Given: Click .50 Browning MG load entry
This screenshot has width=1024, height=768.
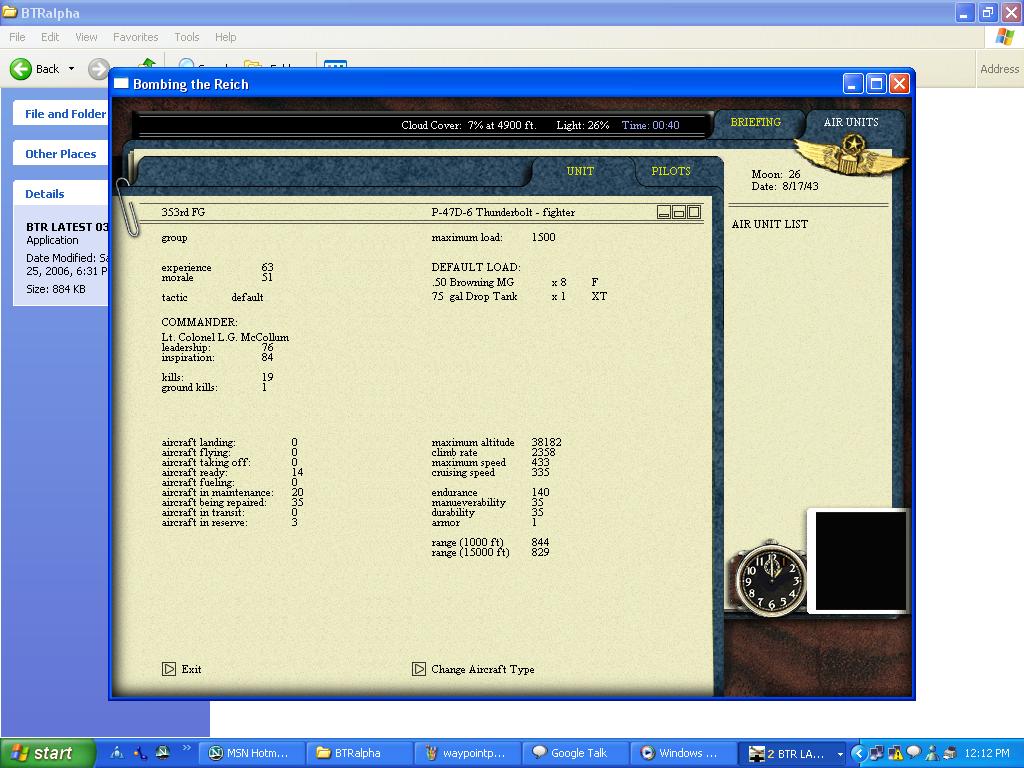Looking at the screenshot, I should coord(515,282).
